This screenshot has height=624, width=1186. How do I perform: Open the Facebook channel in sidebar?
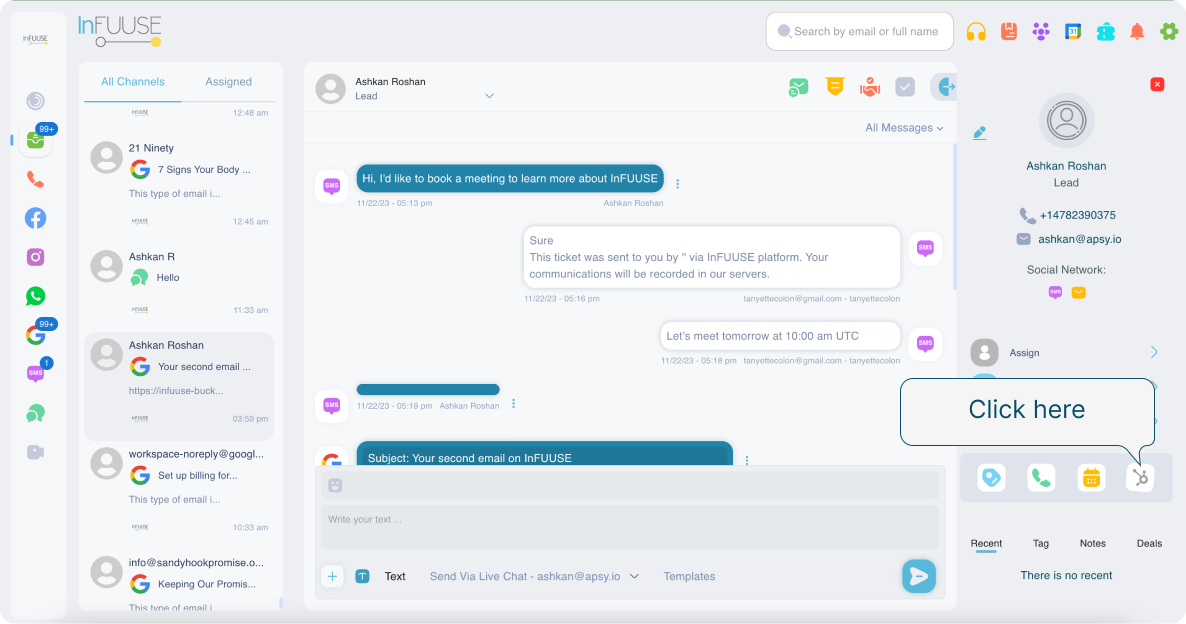35,219
